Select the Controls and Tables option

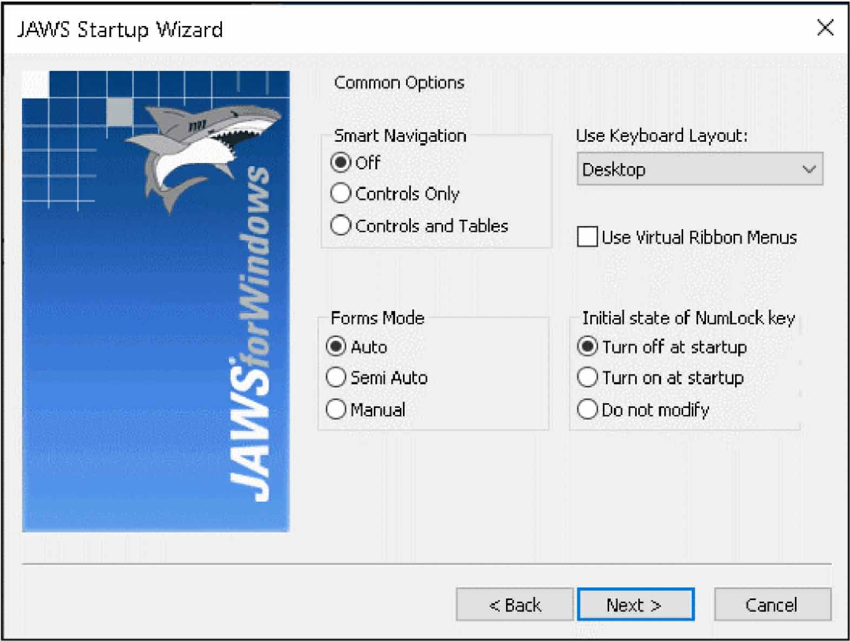(x=341, y=226)
